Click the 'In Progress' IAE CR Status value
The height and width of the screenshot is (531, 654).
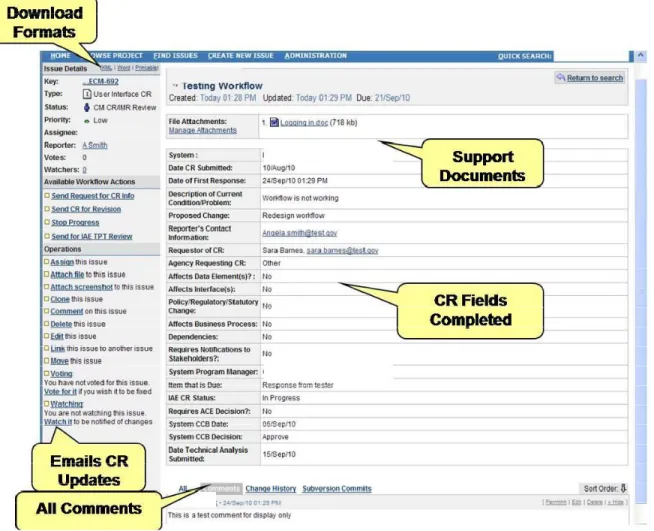point(281,398)
